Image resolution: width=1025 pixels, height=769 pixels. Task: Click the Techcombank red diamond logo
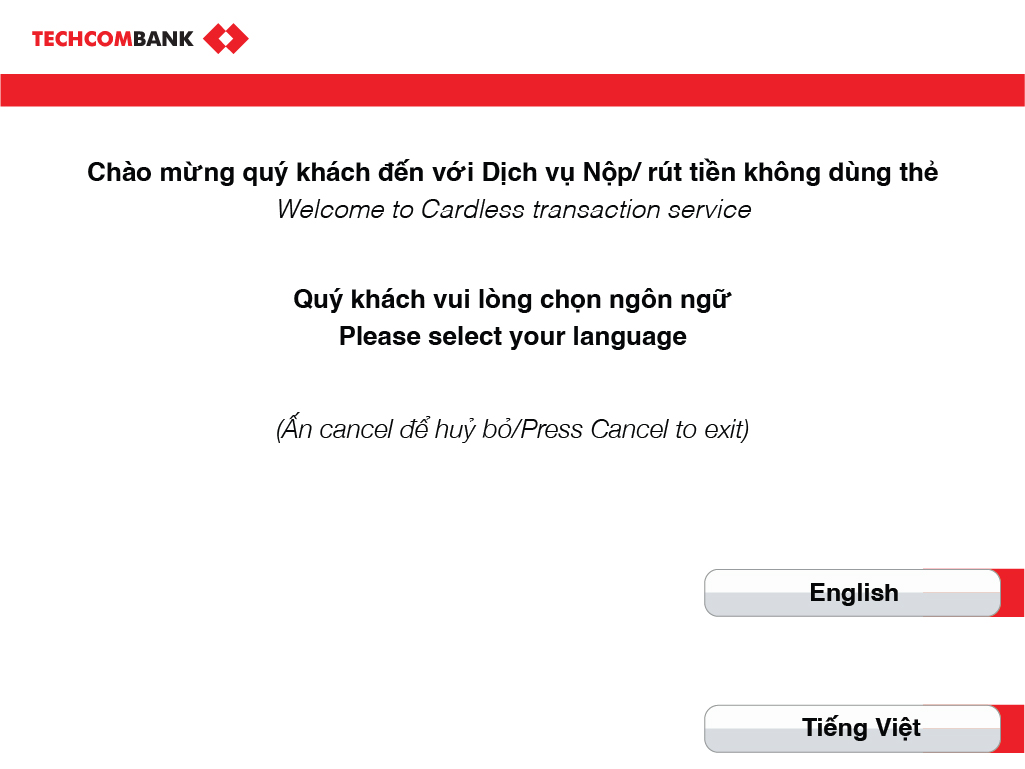coord(225,39)
